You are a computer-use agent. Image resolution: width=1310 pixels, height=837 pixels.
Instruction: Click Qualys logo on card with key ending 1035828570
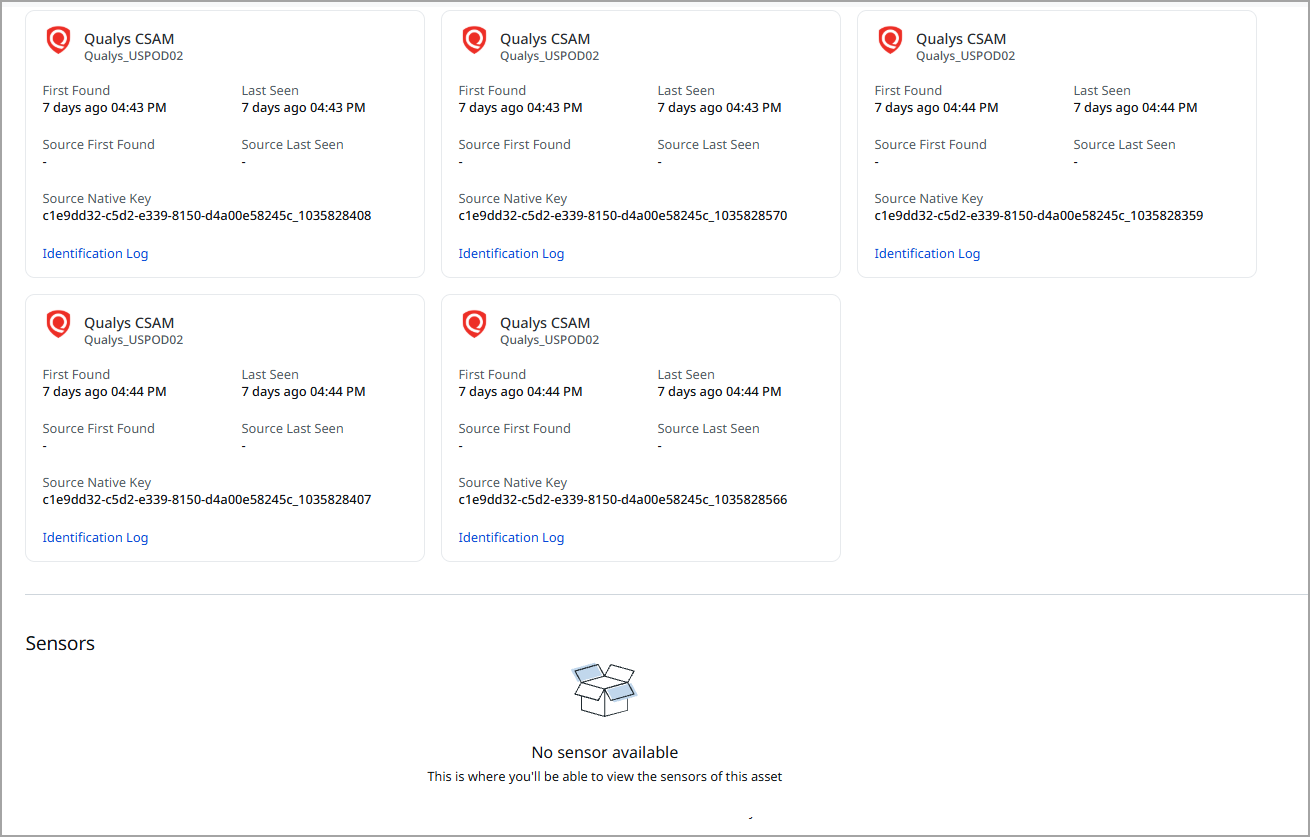click(475, 41)
